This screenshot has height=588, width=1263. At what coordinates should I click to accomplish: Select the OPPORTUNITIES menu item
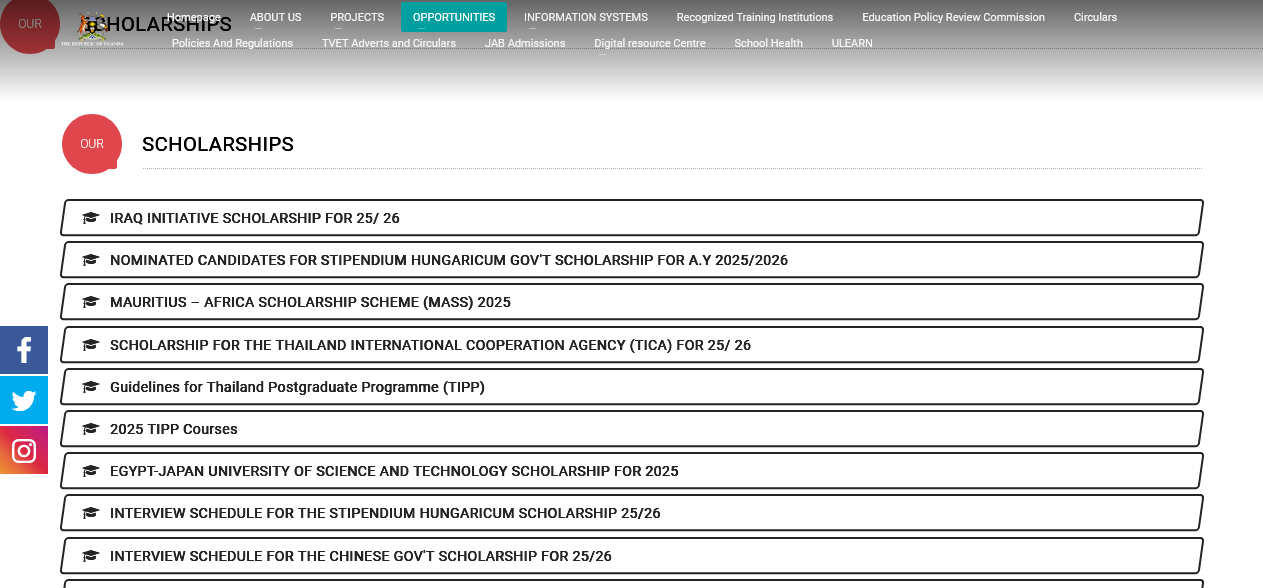click(x=454, y=17)
